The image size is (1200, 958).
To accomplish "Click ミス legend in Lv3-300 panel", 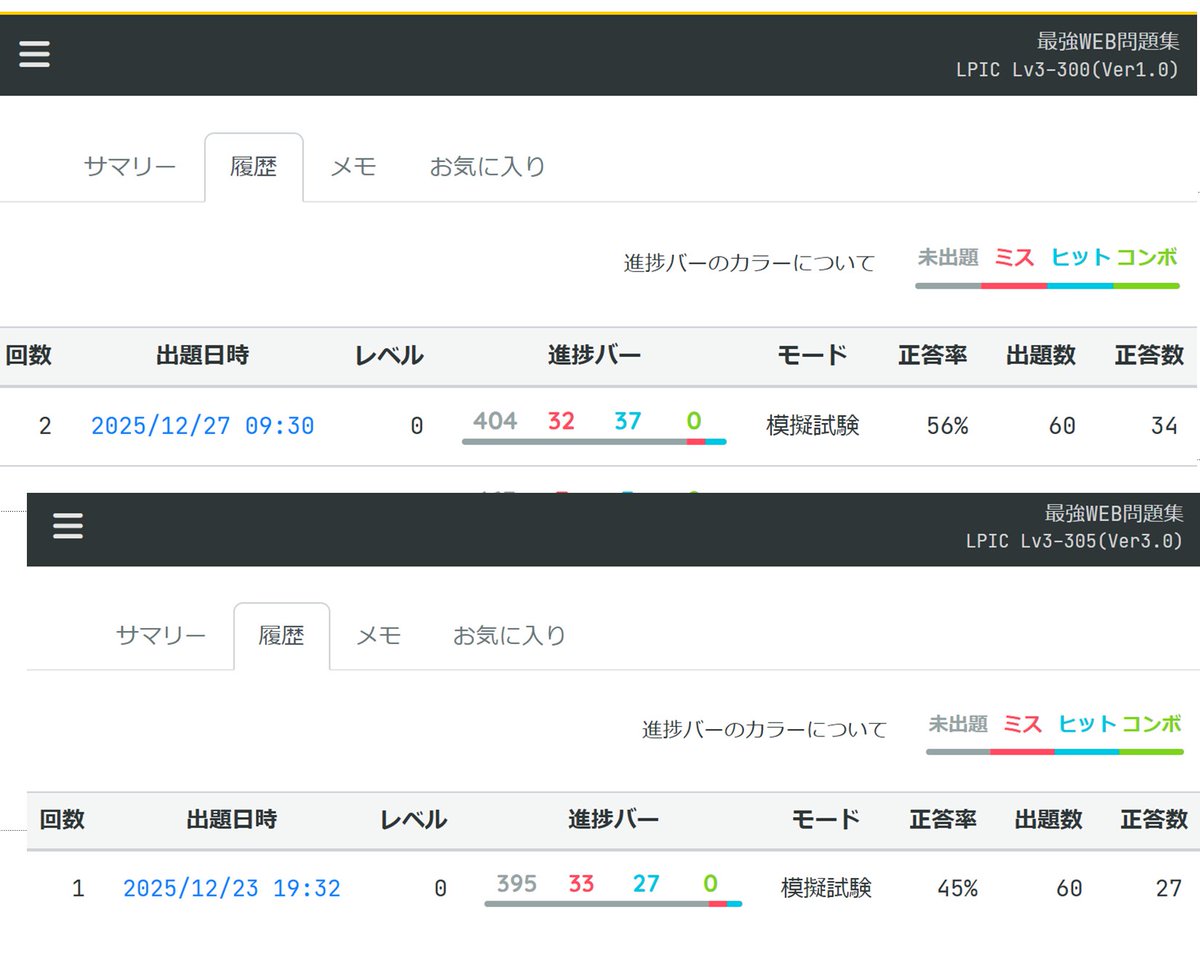I will coord(1014,258).
